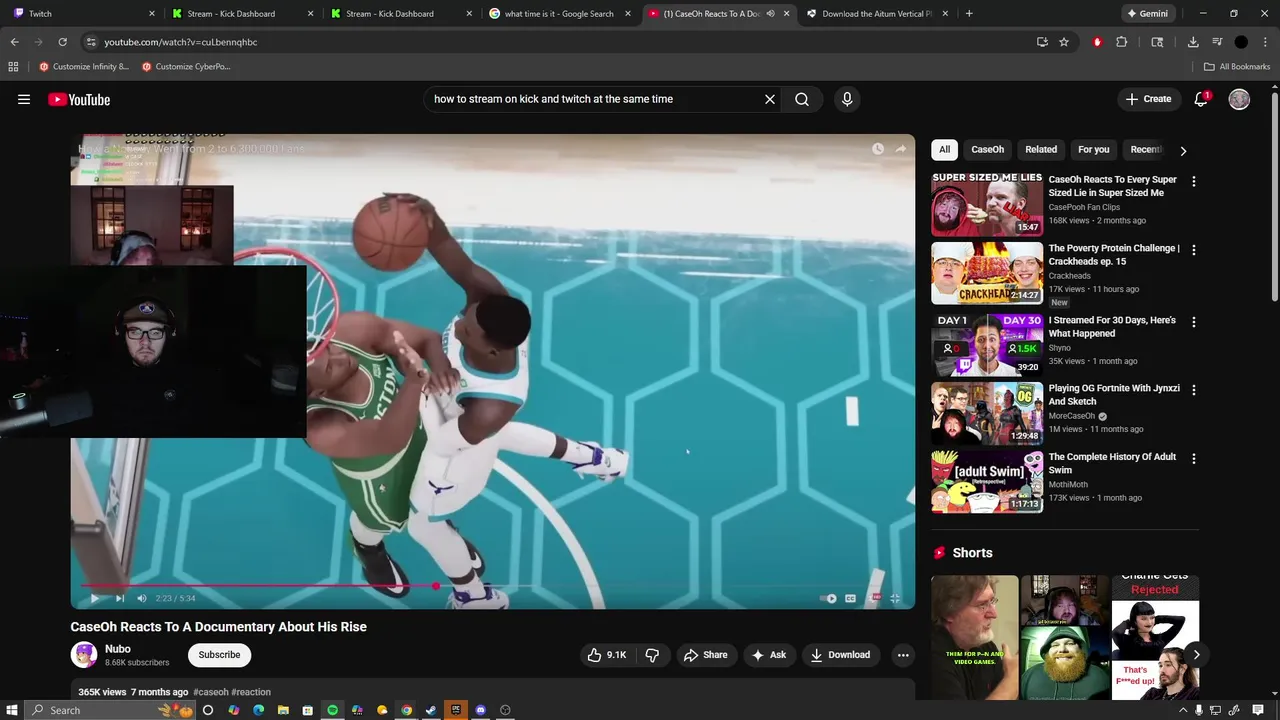Open the Nubo channel name link

(x=118, y=649)
